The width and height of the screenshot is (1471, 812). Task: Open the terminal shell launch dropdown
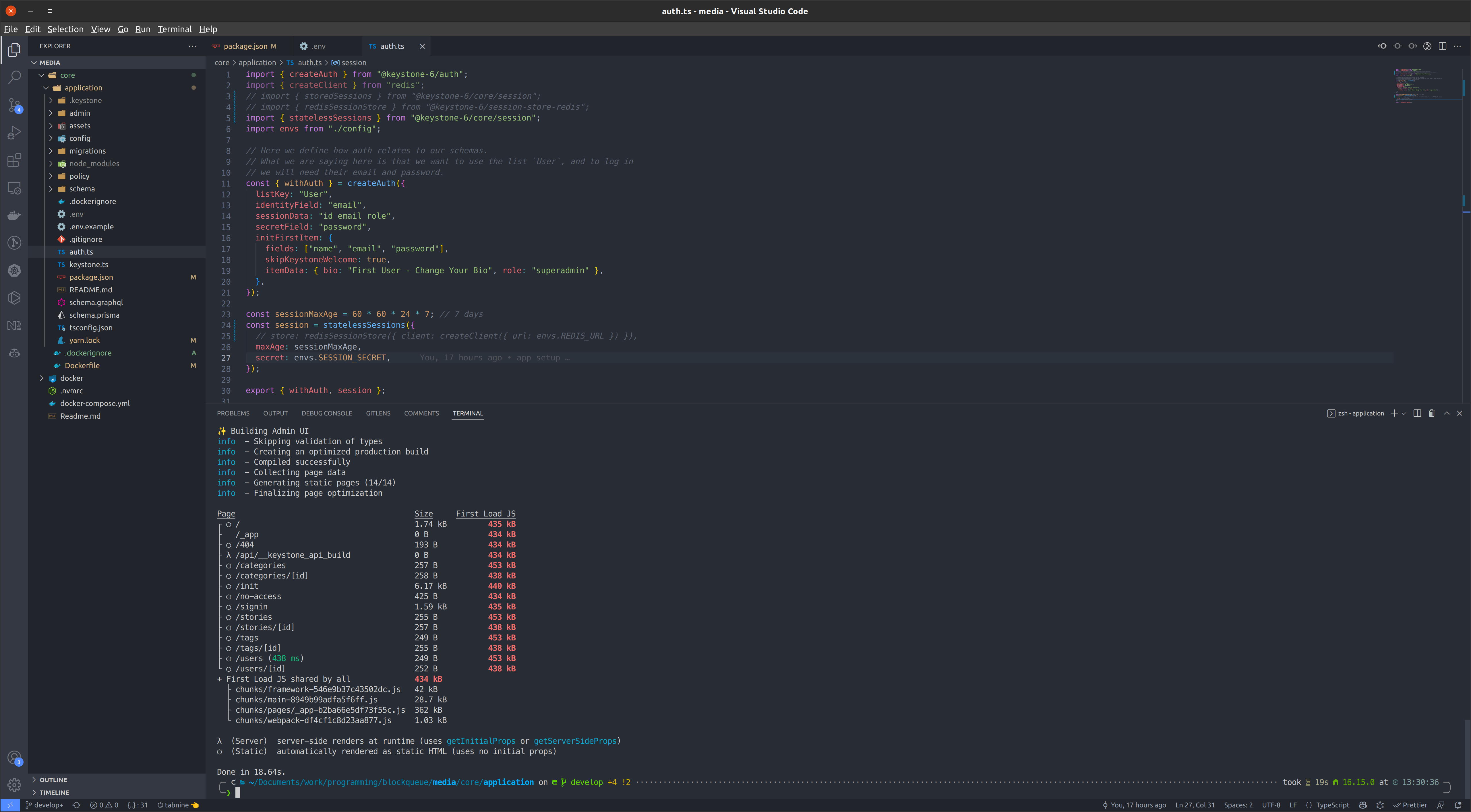coord(1404,413)
